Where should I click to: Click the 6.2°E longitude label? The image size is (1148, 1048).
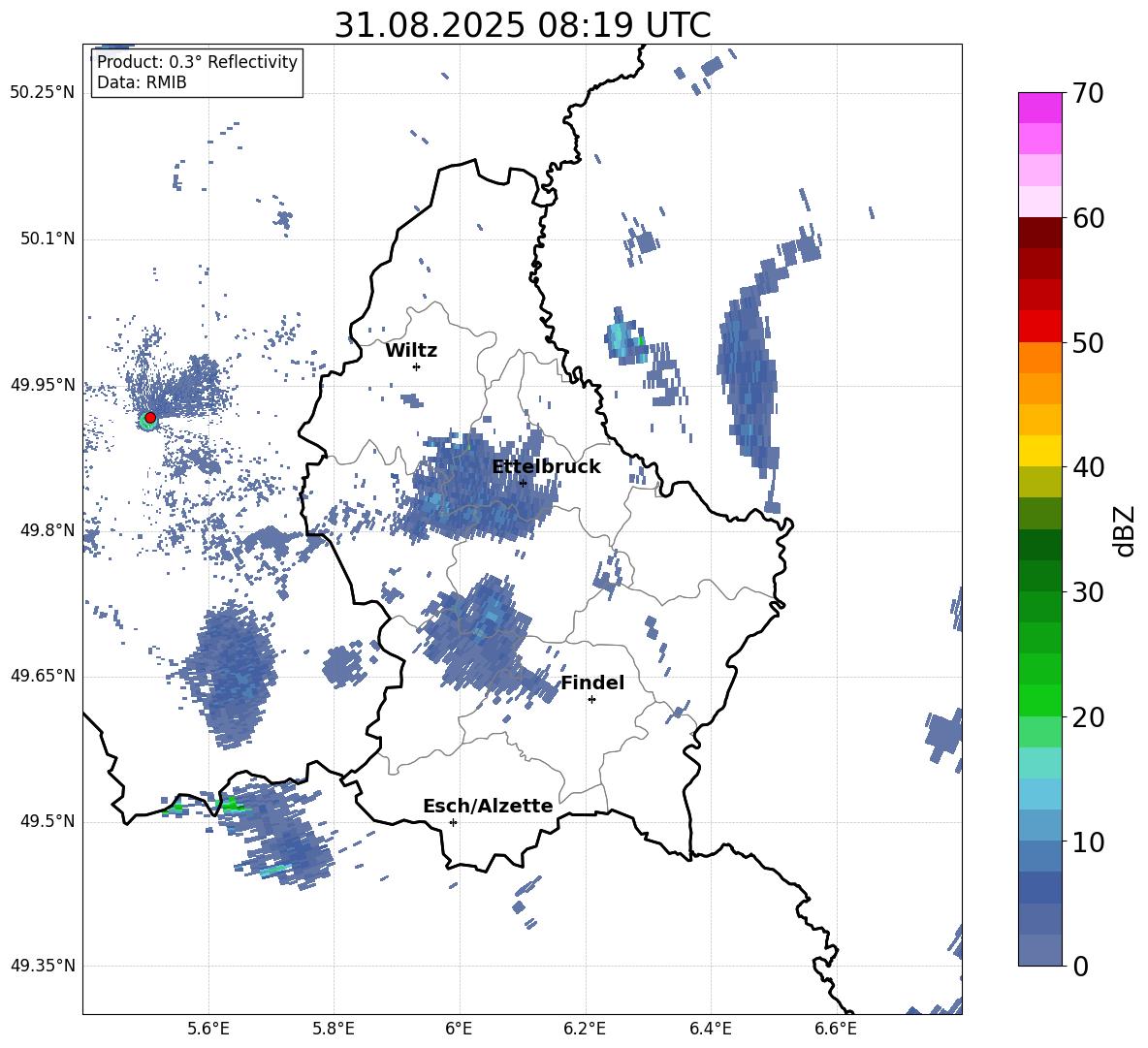pyautogui.click(x=585, y=1030)
